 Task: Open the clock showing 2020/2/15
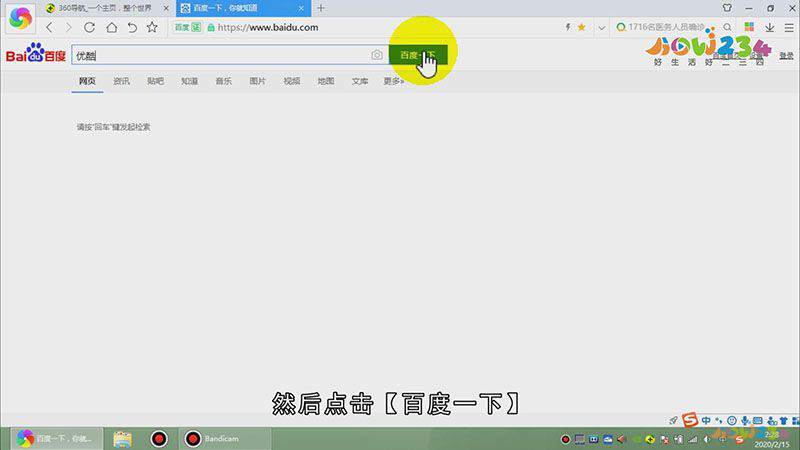(x=772, y=439)
